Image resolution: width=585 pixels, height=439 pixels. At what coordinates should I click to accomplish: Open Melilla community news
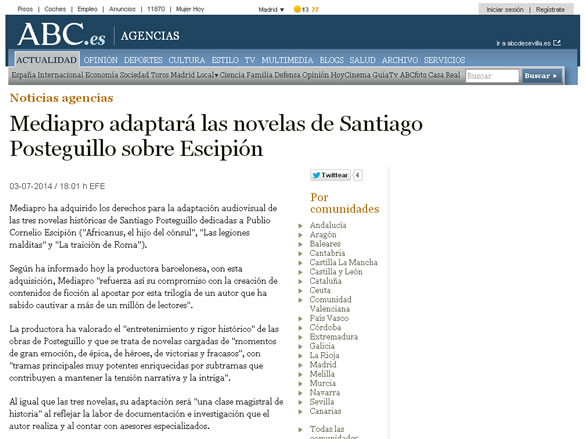[322, 374]
